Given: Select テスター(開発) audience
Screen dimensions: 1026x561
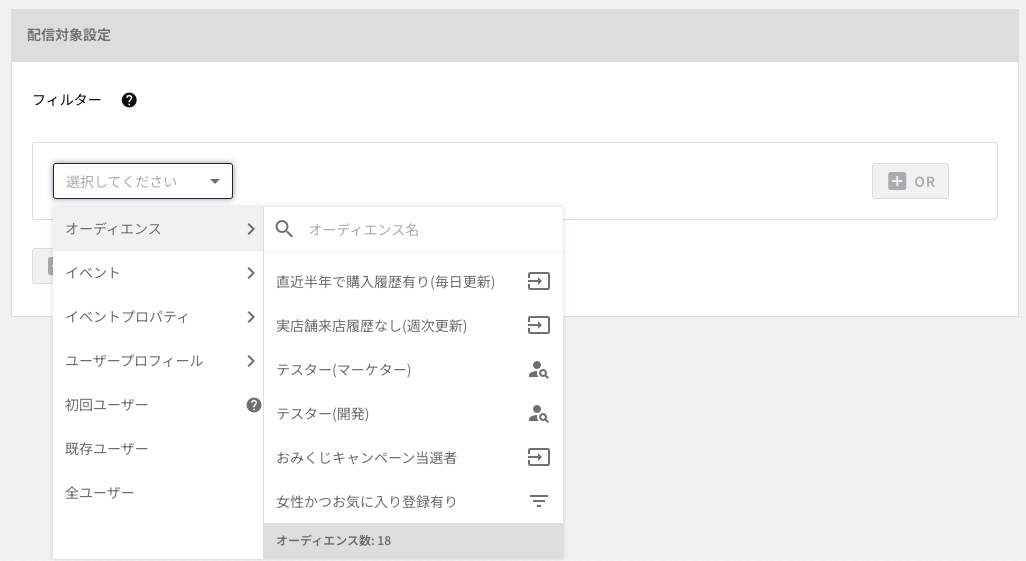Looking at the screenshot, I should tap(413, 413).
